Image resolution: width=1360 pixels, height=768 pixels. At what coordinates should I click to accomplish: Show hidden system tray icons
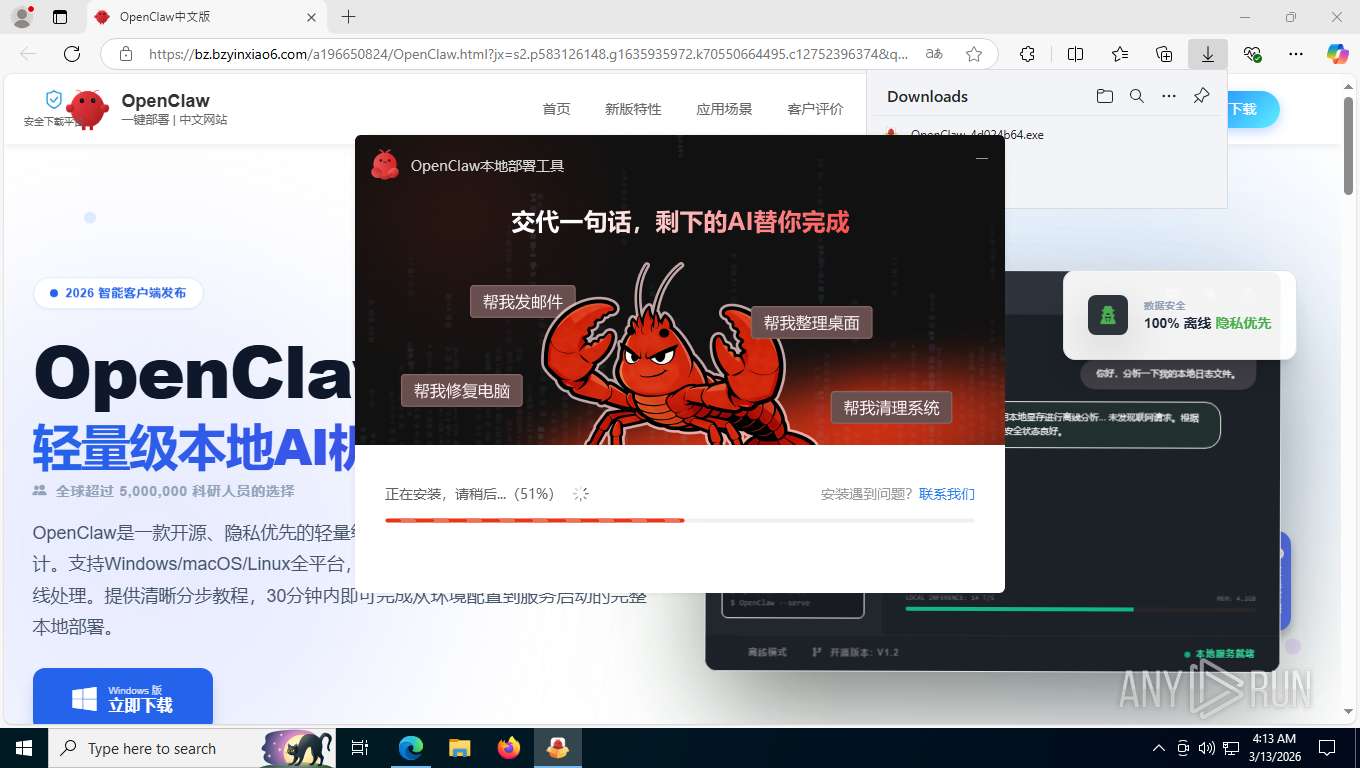(1159, 748)
